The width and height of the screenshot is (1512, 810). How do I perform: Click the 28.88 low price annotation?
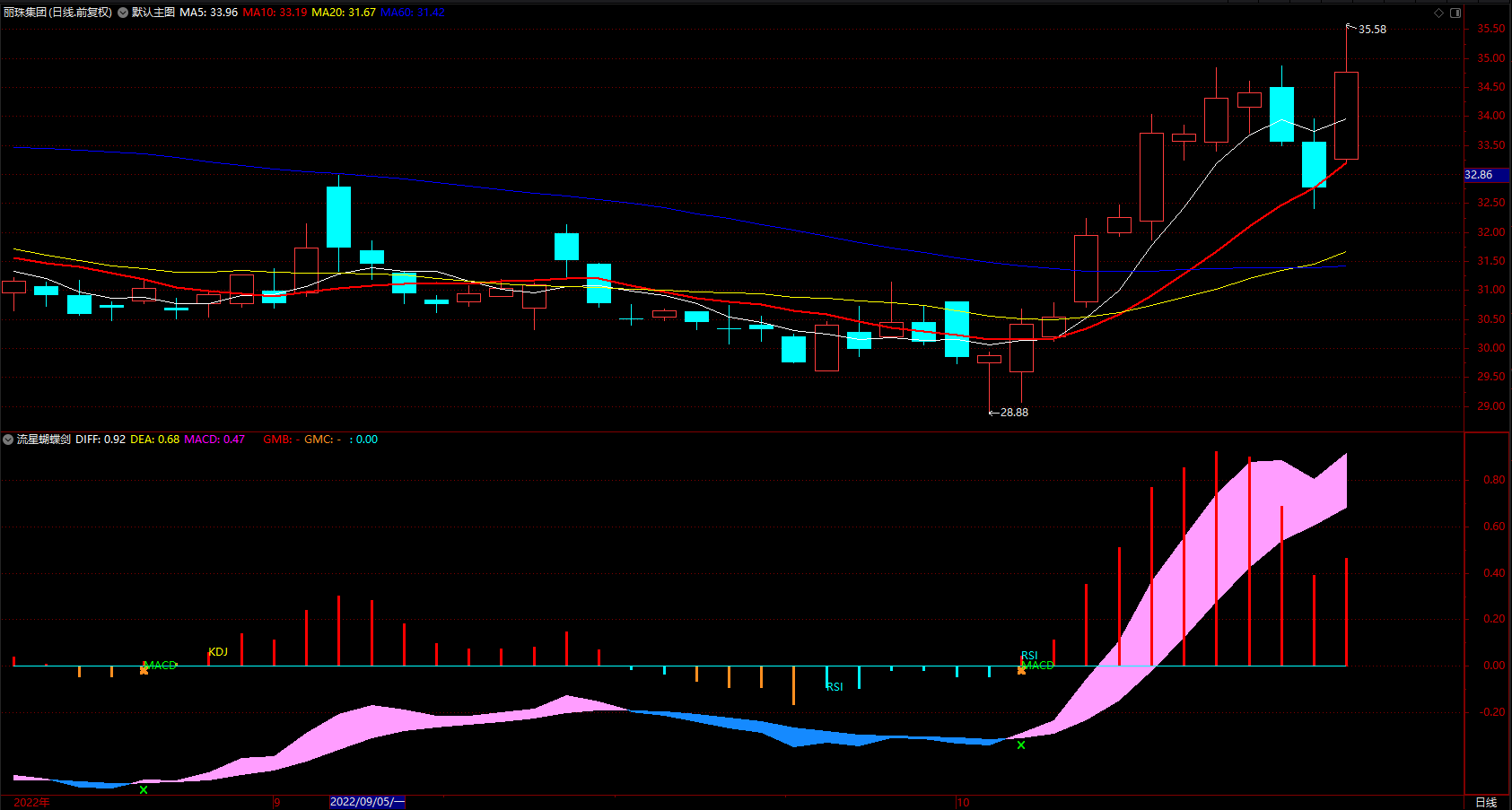[1014, 413]
